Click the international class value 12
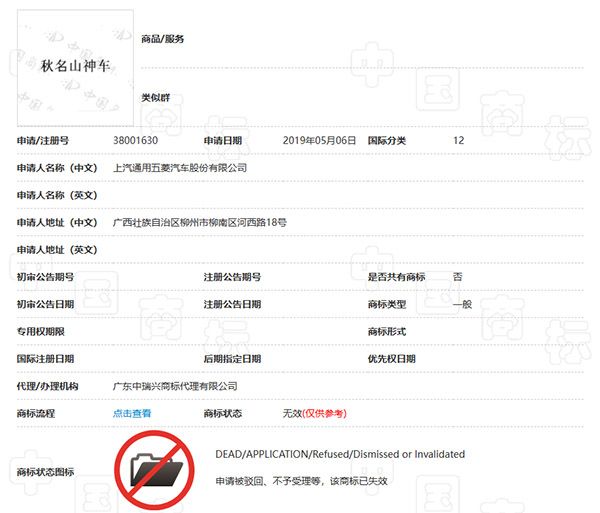The height and width of the screenshot is (513, 600). click(458, 141)
